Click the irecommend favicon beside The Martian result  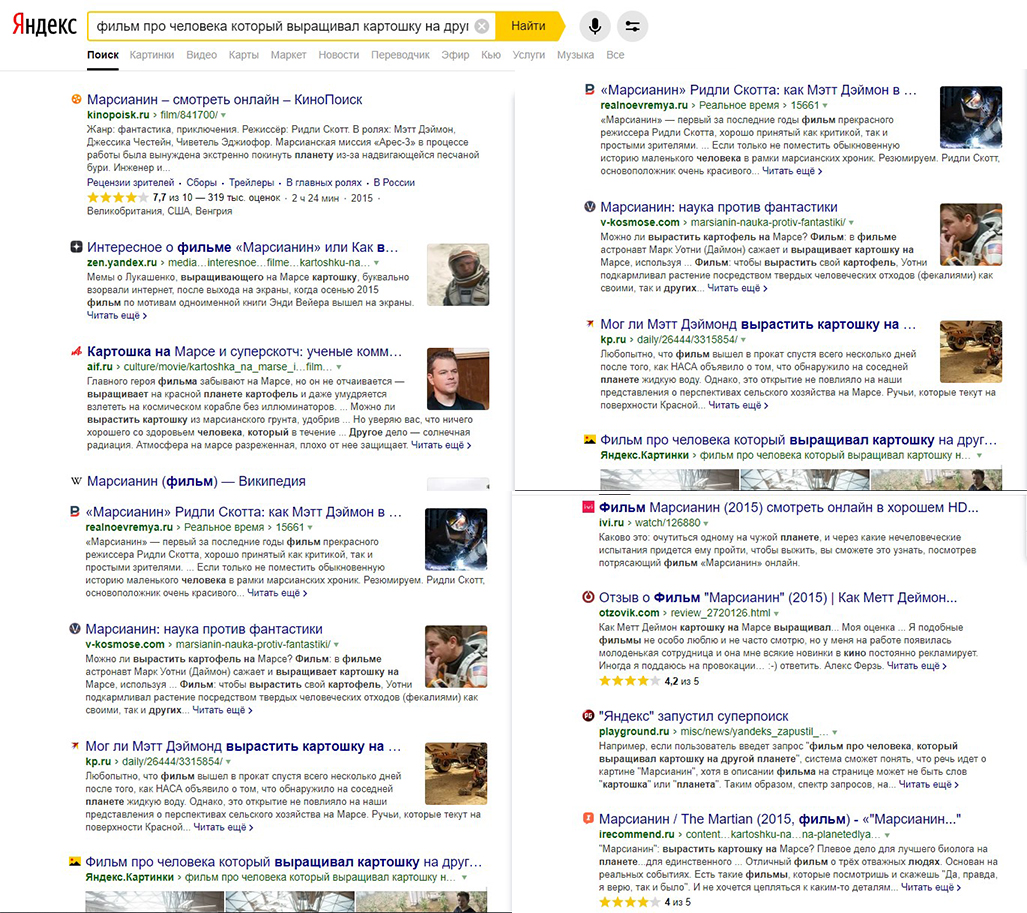(x=588, y=819)
